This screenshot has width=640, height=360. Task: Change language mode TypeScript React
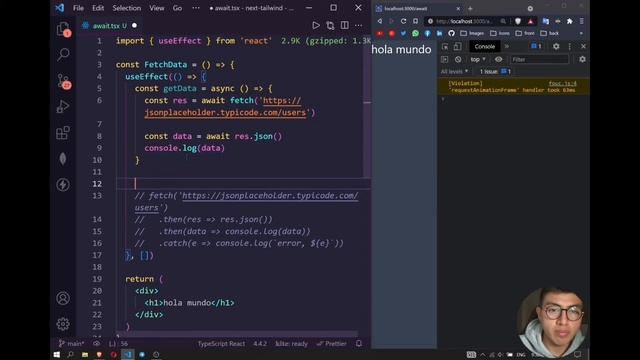pyautogui.click(x=221, y=344)
